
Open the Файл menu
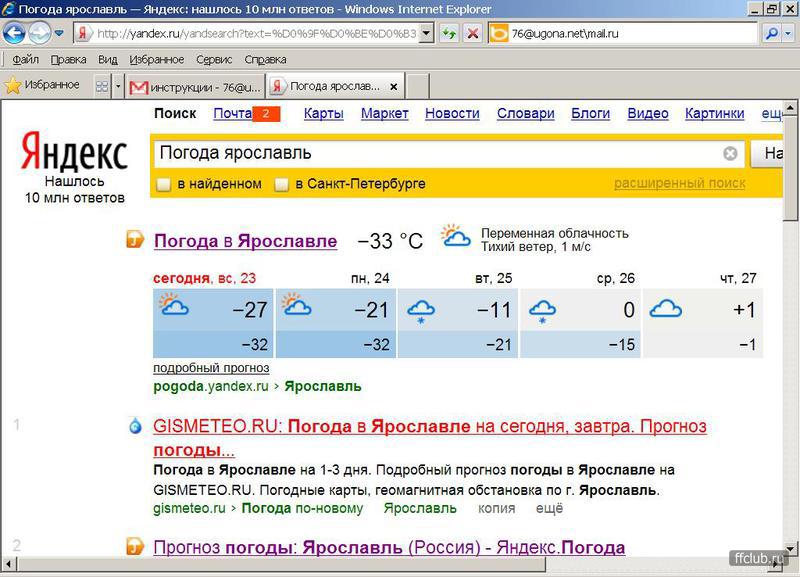[26, 60]
